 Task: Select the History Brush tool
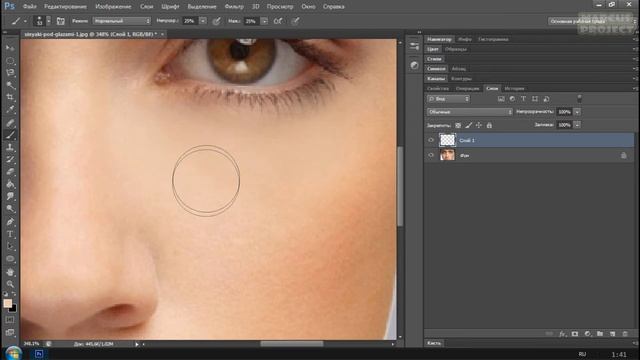coord(10,159)
